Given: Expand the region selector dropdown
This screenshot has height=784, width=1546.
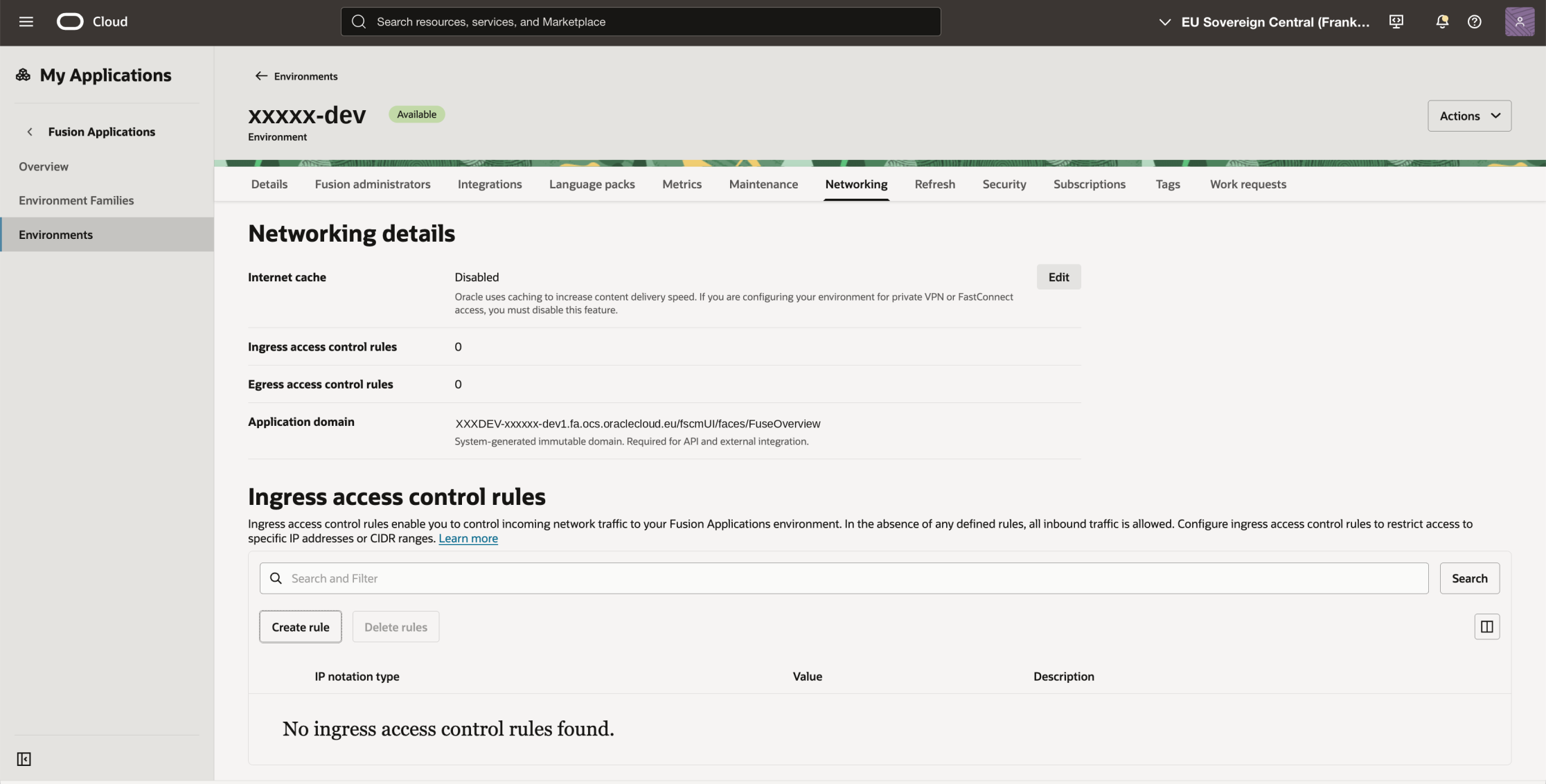Looking at the screenshot, I should [1264, 21].
